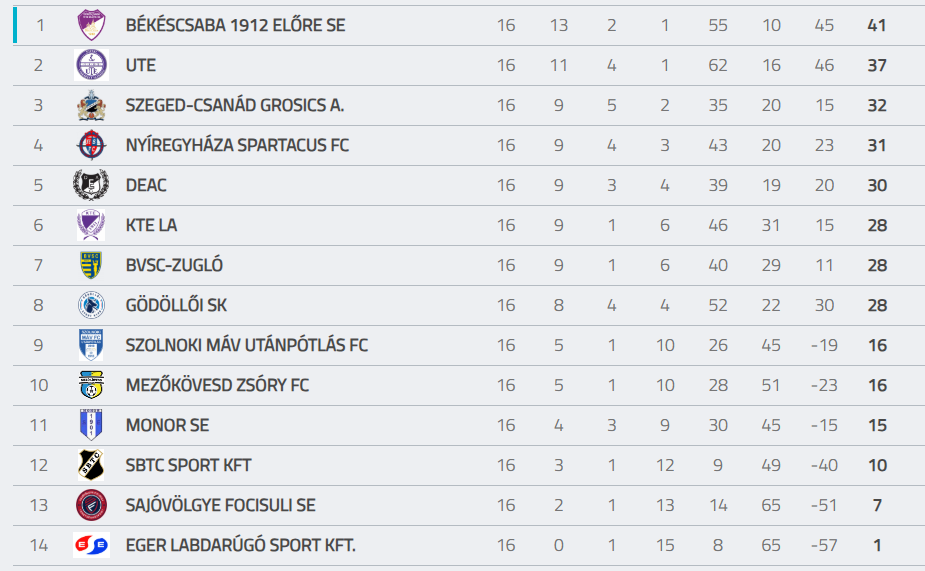
Task: Click the Monor SE club crest
Action: 91,425
